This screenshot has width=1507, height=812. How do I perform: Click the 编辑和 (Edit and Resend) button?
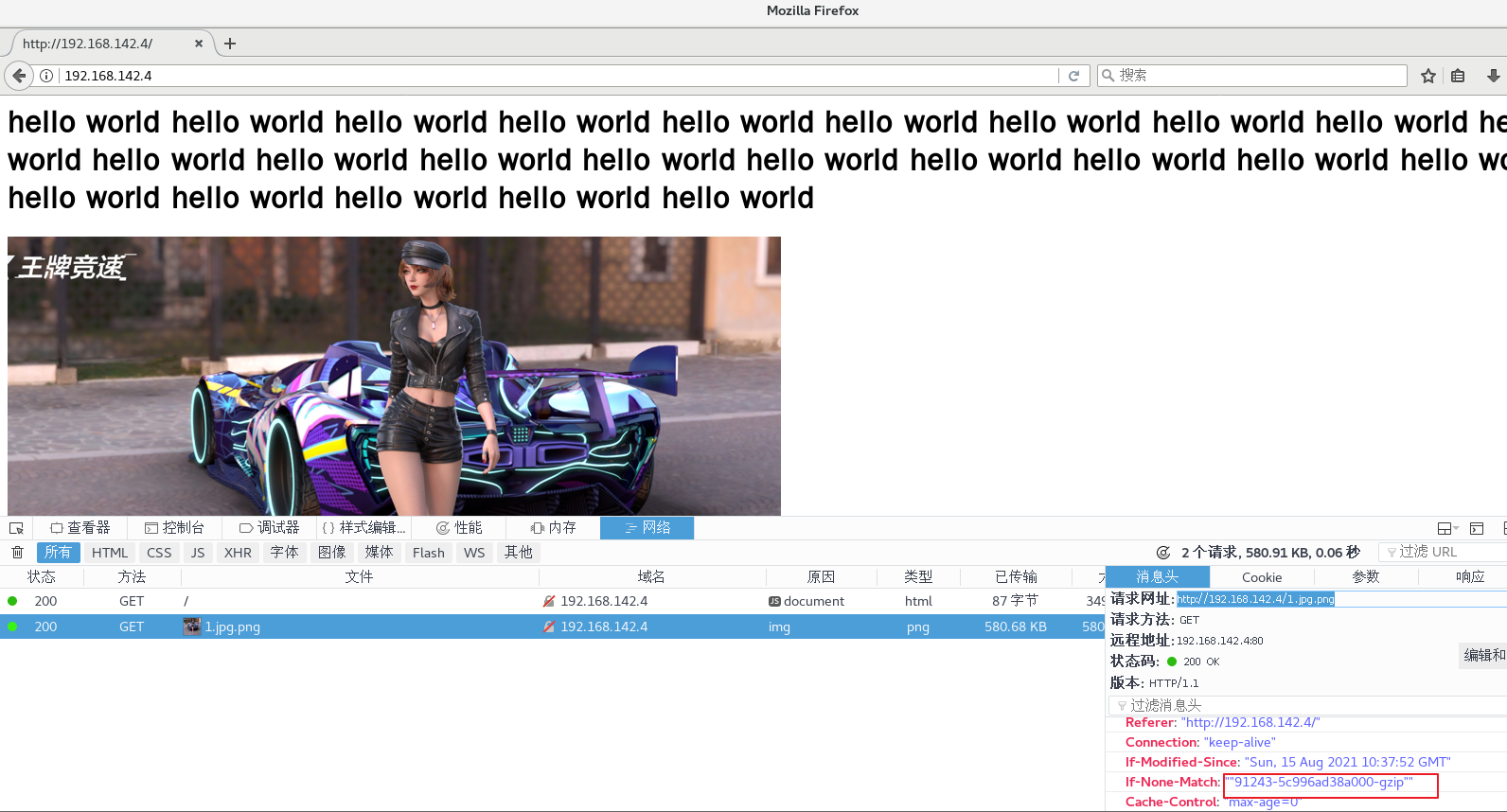[x=1483, y=655]
